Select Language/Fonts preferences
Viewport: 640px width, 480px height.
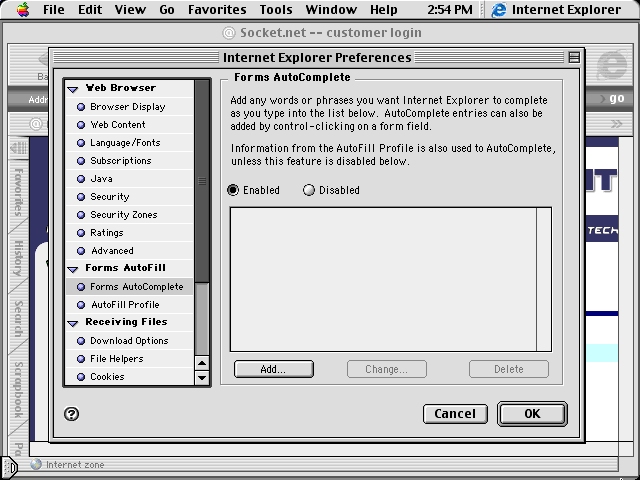point(129,143)
